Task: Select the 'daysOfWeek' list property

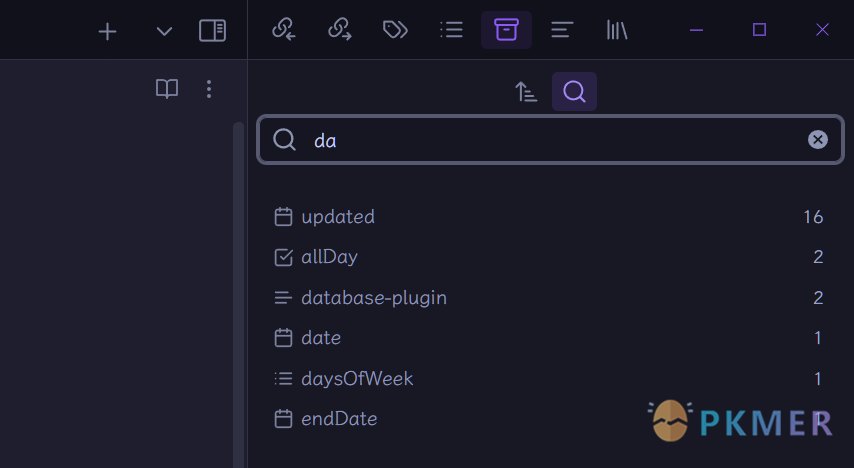Action: (x=549, y=379)
